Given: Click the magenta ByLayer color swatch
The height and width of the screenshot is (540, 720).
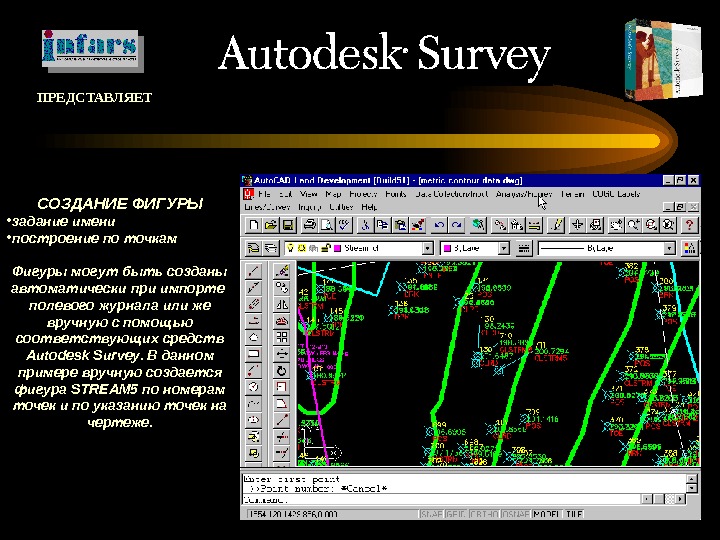Looking at the screenshot, I should pos(447,248).
